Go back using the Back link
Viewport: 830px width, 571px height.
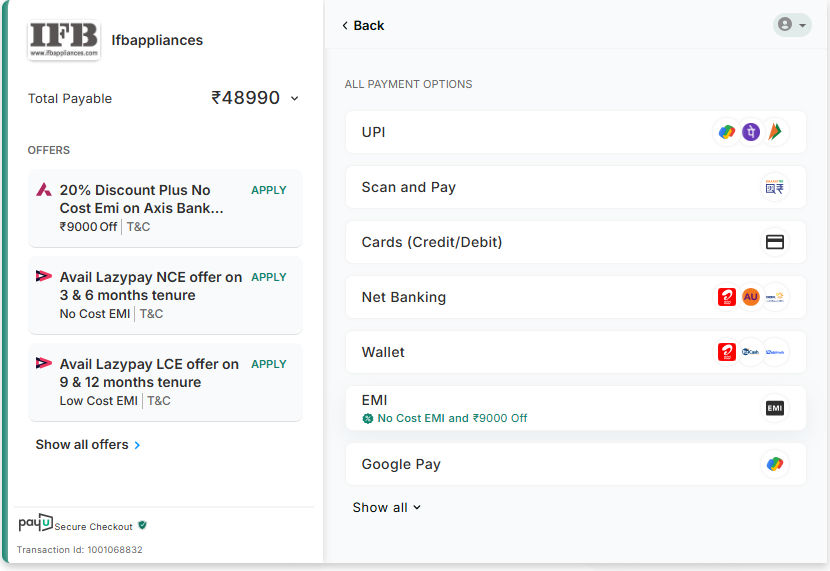(363, 25)
